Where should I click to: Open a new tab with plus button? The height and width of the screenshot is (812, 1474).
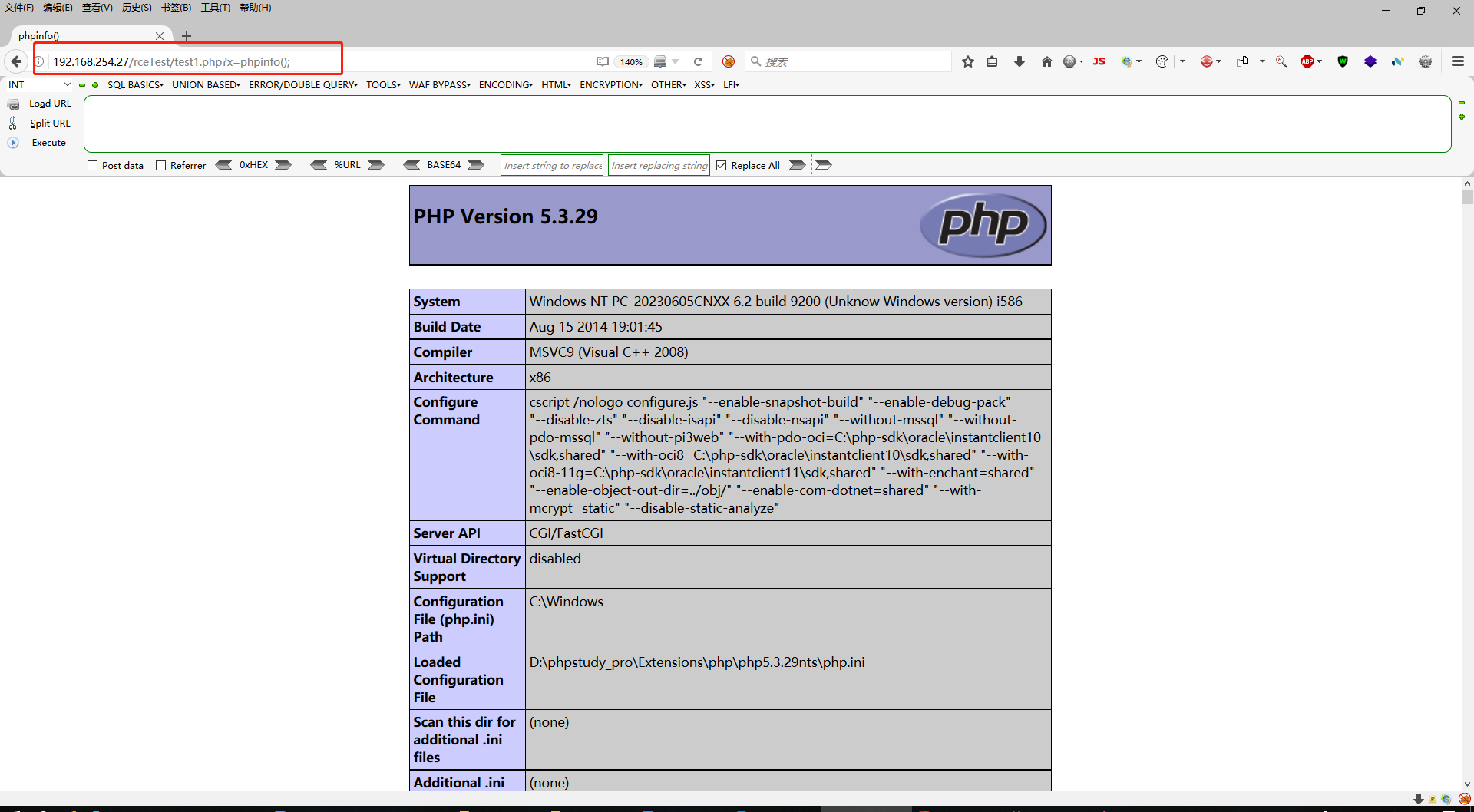click(x=186, y=36)
